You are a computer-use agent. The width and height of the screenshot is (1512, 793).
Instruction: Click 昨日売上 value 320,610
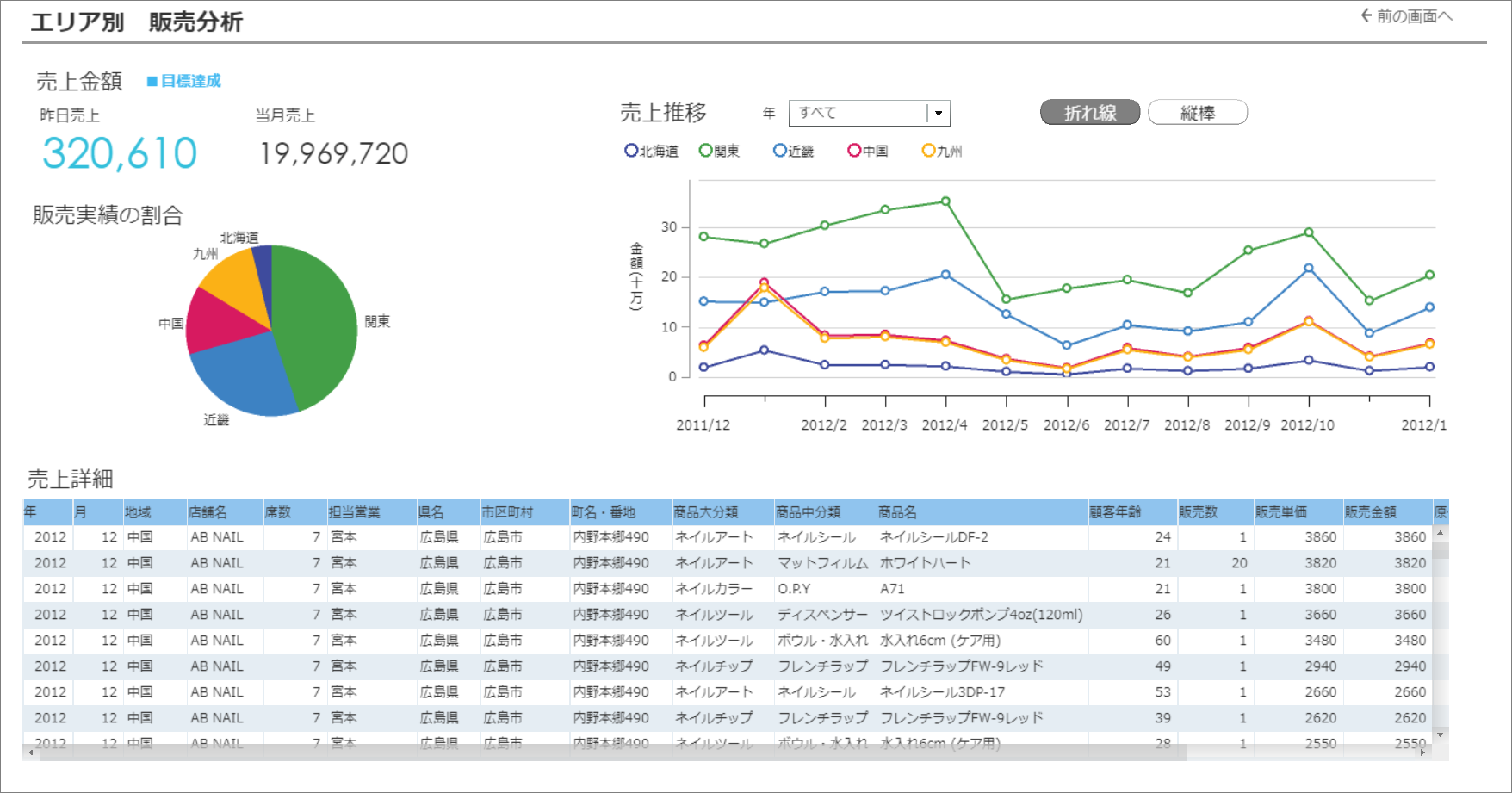120,154
